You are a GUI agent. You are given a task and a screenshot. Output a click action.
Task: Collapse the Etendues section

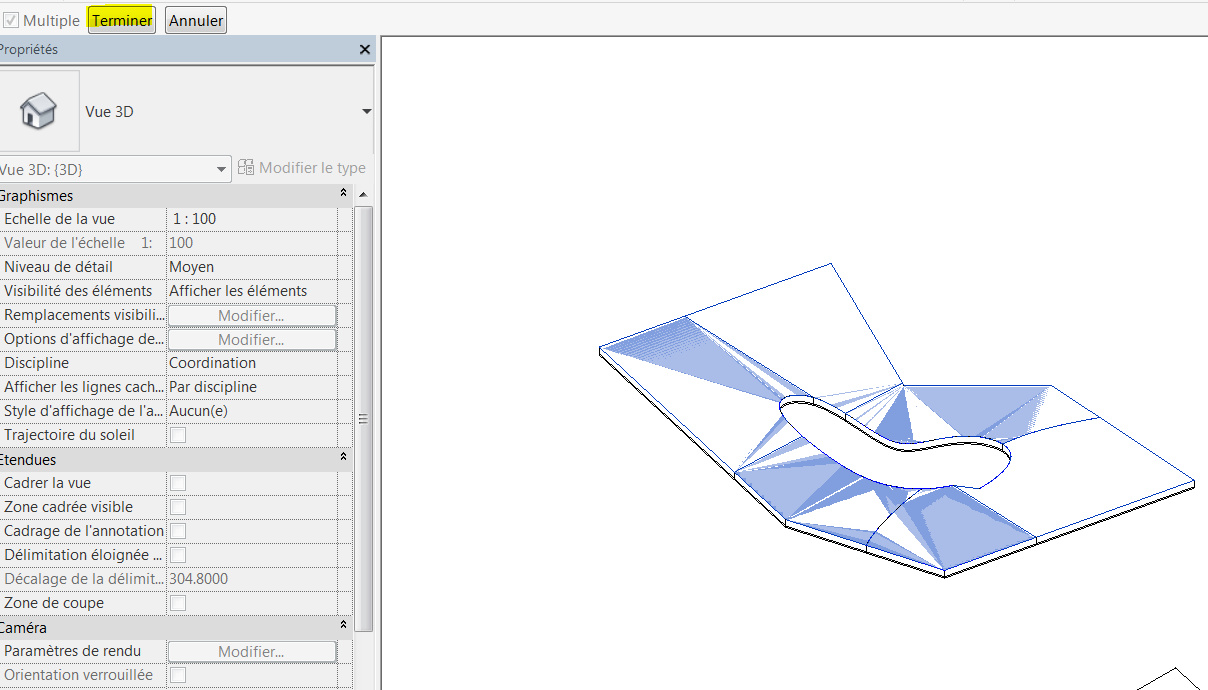(x=344, y=459)
